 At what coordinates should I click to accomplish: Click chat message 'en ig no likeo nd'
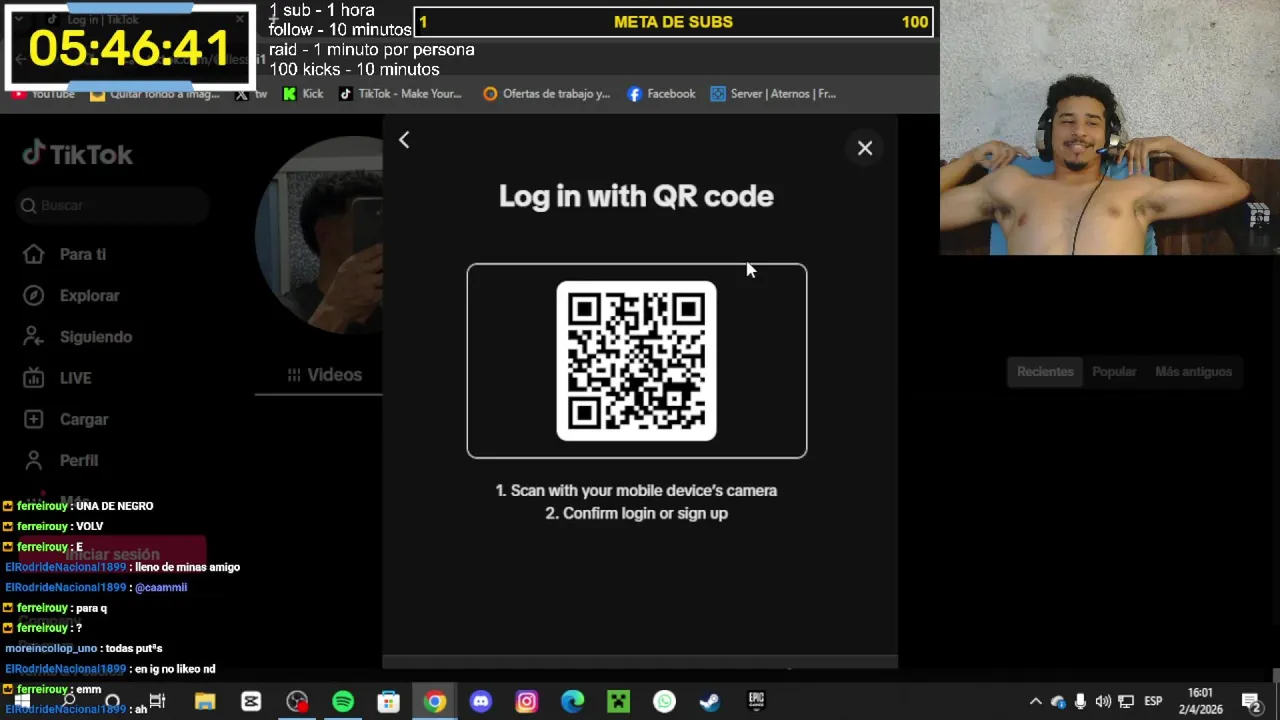[175, 669]
